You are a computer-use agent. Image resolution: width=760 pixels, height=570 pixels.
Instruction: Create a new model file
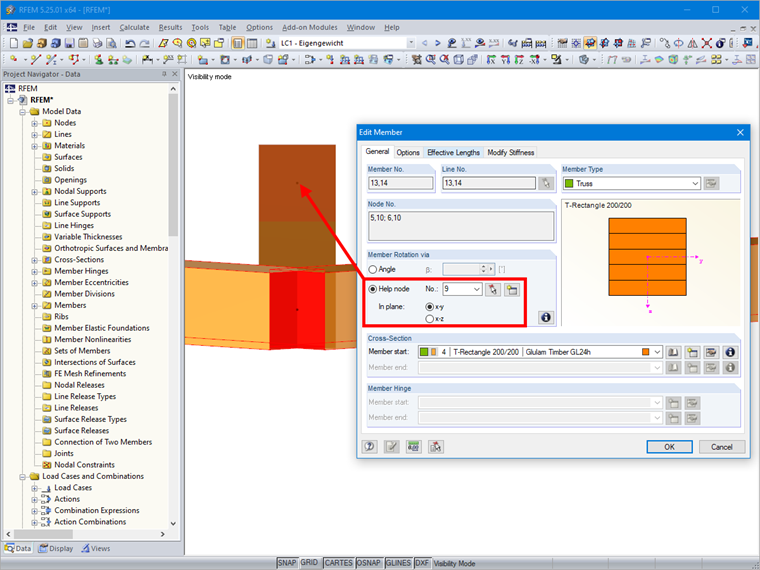14,44
